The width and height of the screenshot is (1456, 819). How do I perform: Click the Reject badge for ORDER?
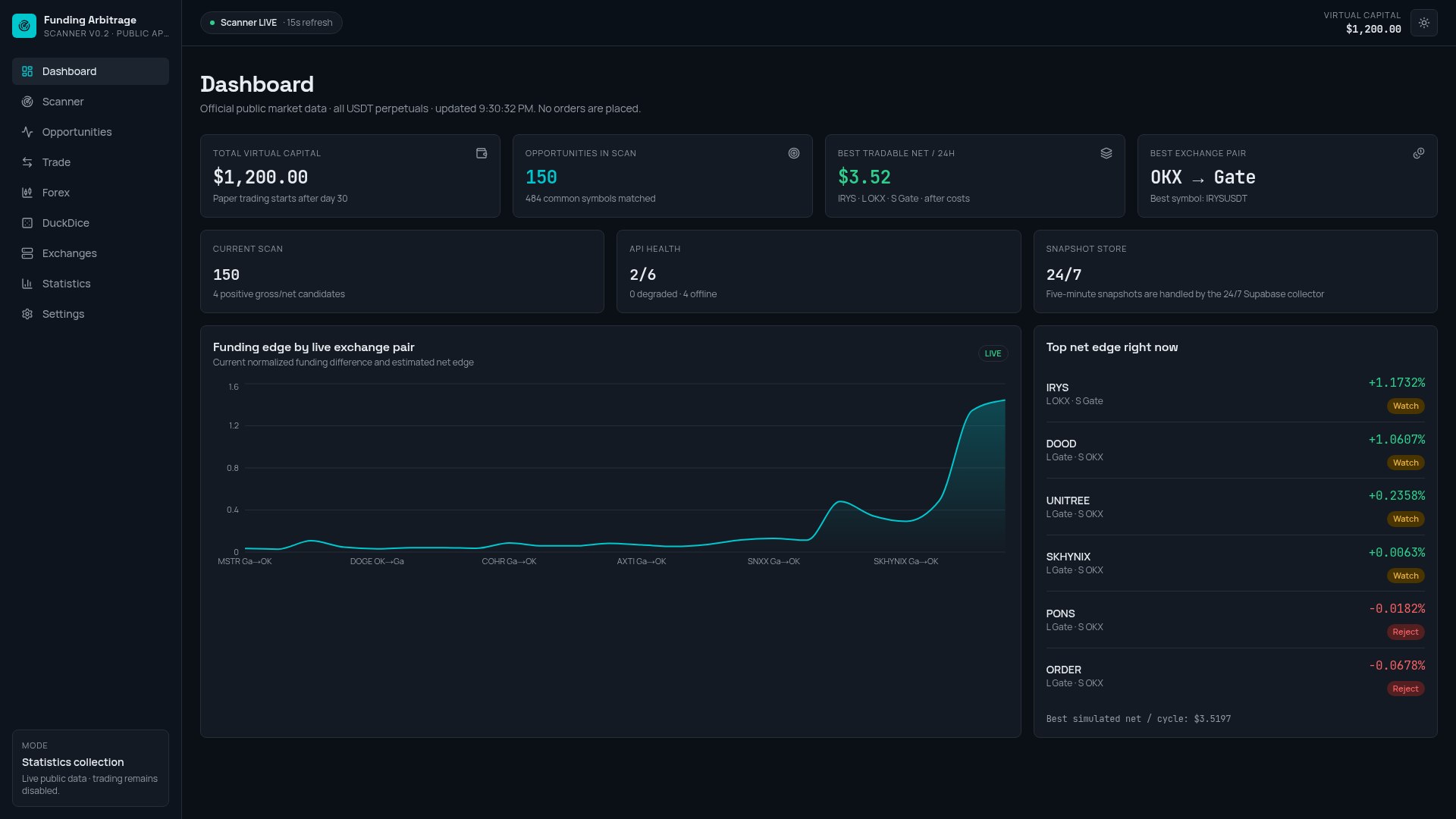1405,689
